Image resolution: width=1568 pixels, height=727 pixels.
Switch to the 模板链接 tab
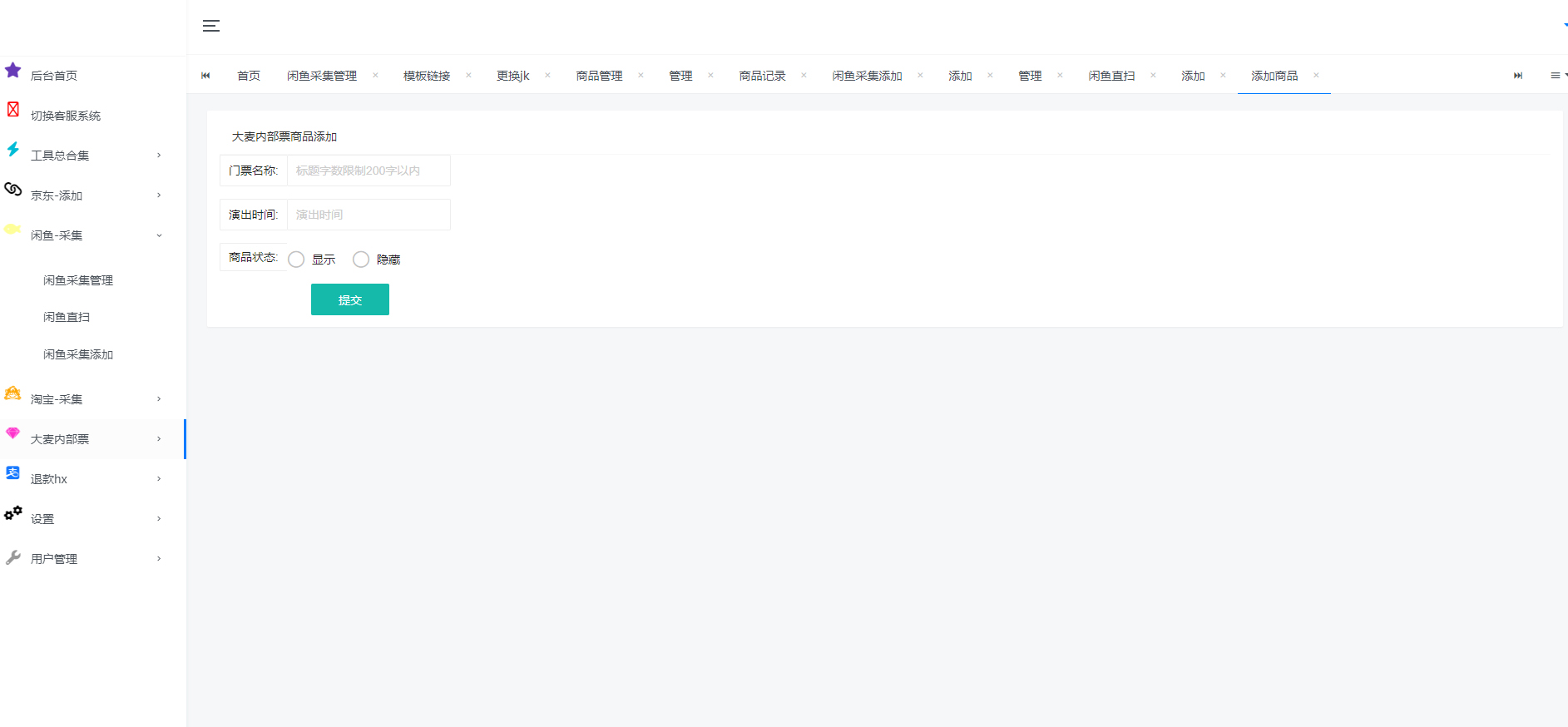427,76
